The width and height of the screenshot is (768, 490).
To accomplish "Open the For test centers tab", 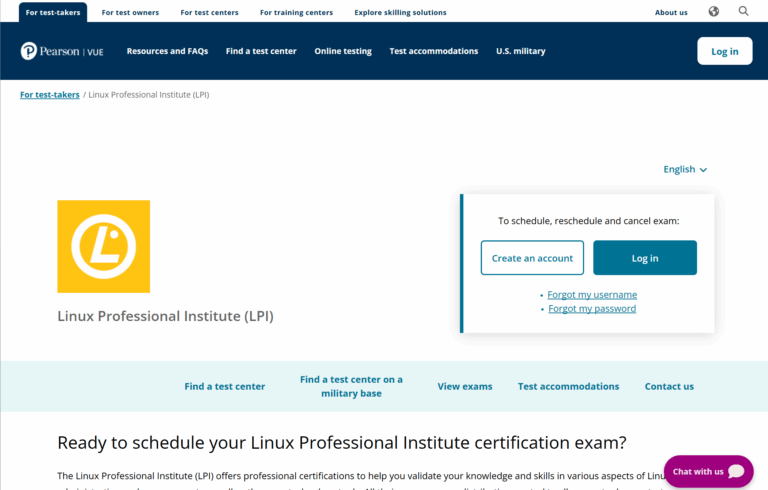I will (x=209, y=12).
